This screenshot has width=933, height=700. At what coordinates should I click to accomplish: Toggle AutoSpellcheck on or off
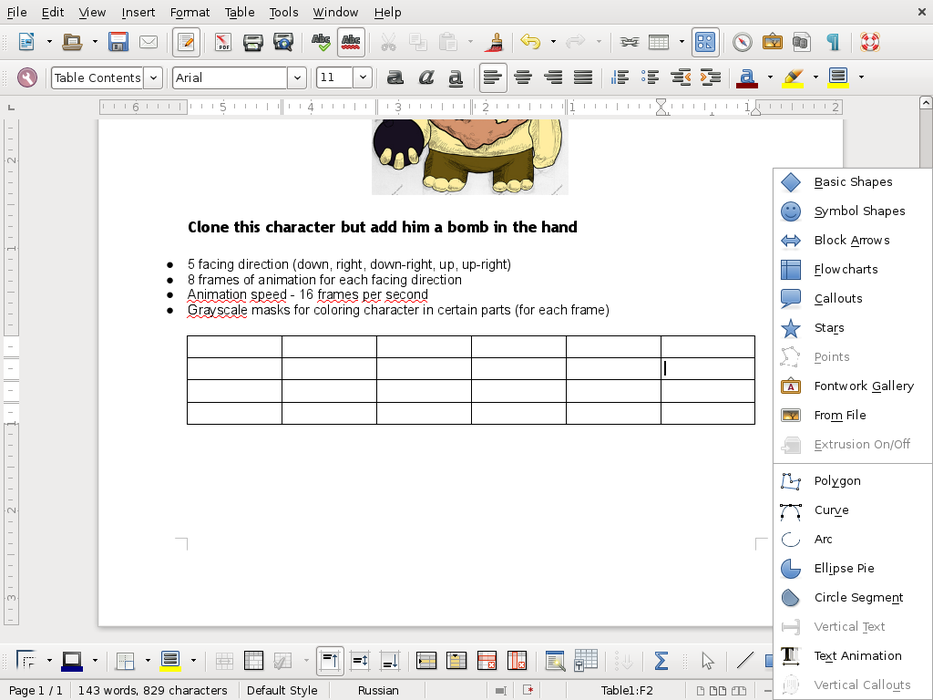[x=351, y=42]
